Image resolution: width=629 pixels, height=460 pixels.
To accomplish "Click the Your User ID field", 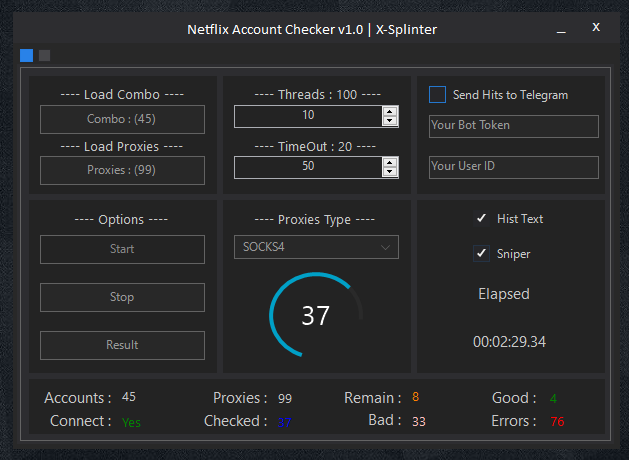I will click(514, 167).
